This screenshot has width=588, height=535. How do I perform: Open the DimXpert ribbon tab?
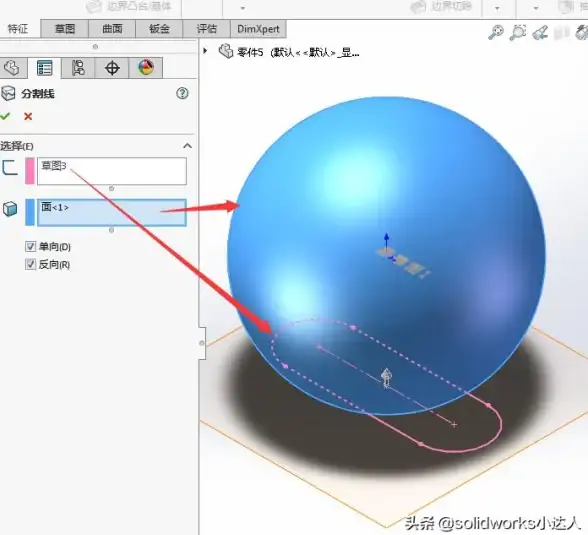(258, 29)
